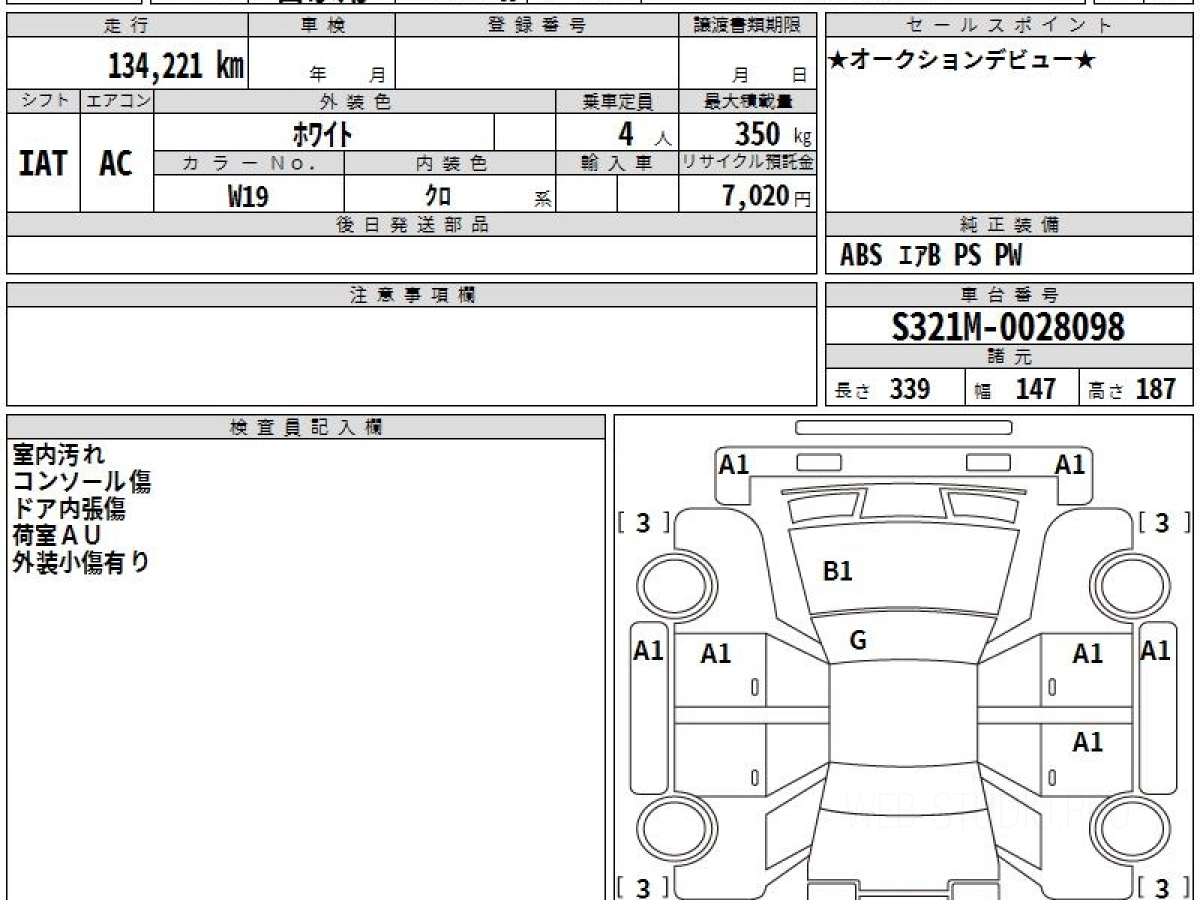The height and width of the screenshot is (900, 1200).
Task: Select the 最大積載量 header
Action: pos(748,101)
